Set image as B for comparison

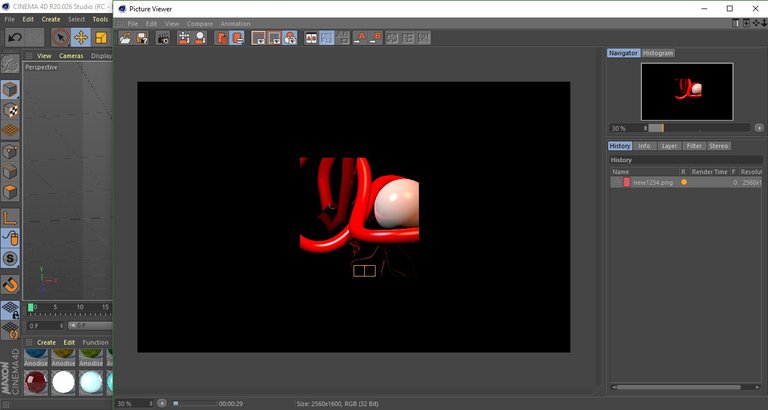[x=375, y=38]
